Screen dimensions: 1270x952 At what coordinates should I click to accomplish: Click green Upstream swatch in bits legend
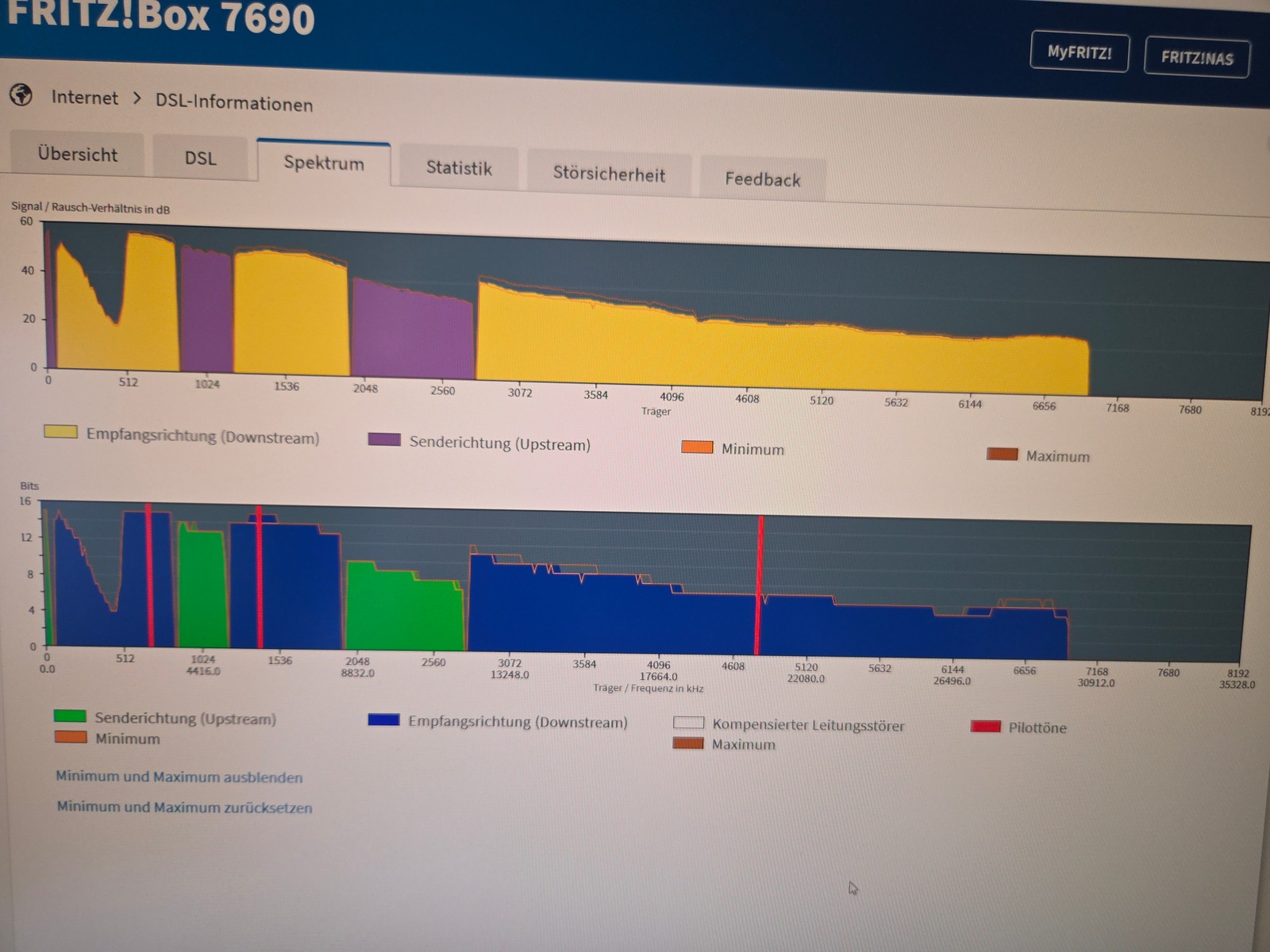click(x=70, y=716)
